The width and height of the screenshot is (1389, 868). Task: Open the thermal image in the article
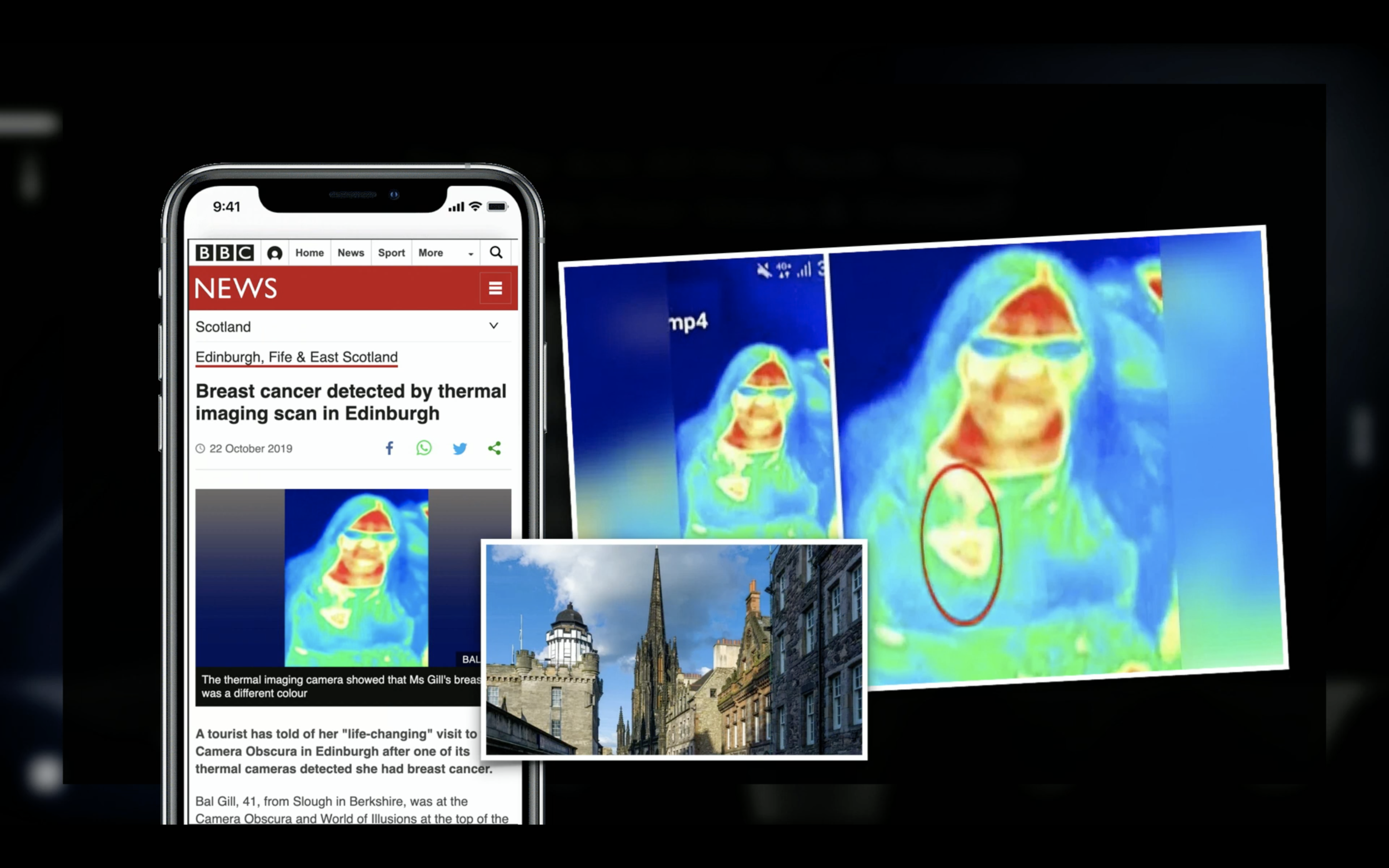coord(353,578)
